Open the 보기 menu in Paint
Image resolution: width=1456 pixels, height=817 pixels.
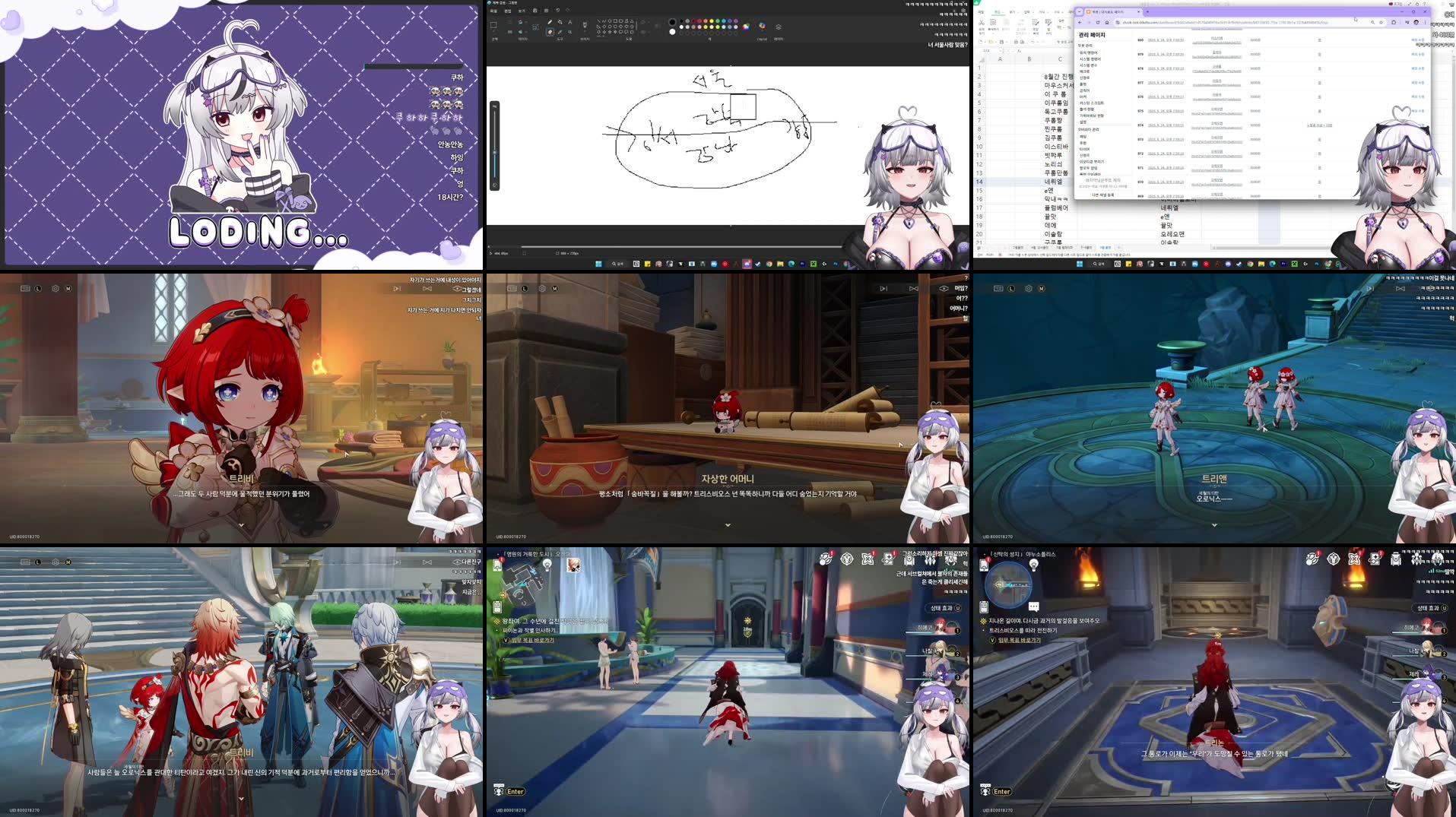tap(522, 11)
